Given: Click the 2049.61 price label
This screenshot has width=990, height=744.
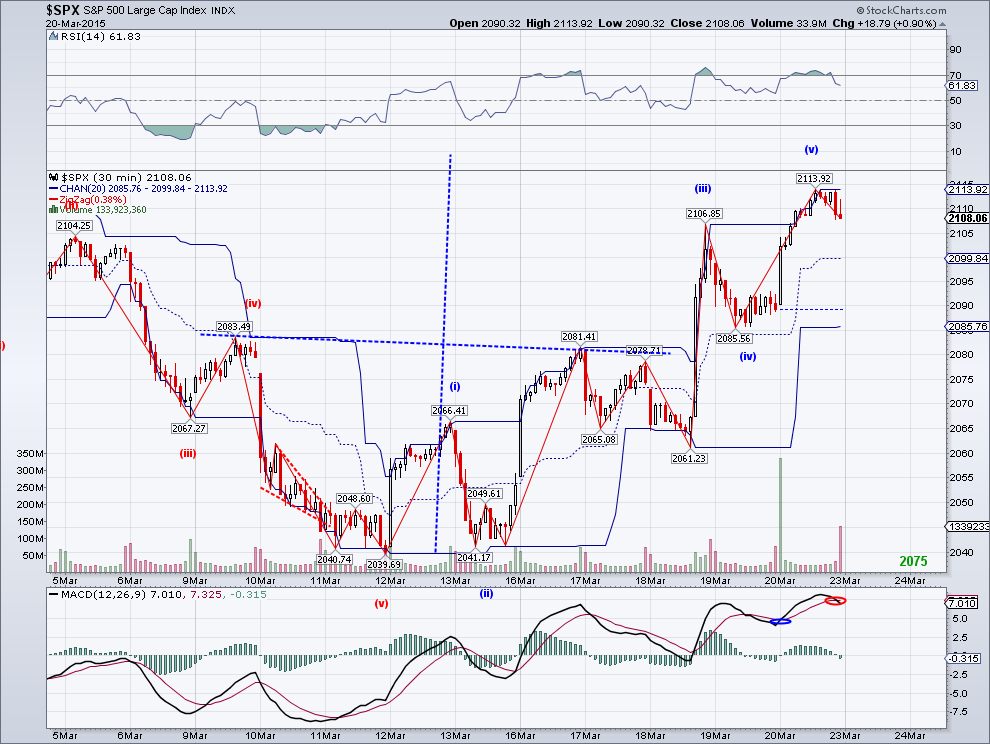Looking at the screenshot, I should (484, 493).
